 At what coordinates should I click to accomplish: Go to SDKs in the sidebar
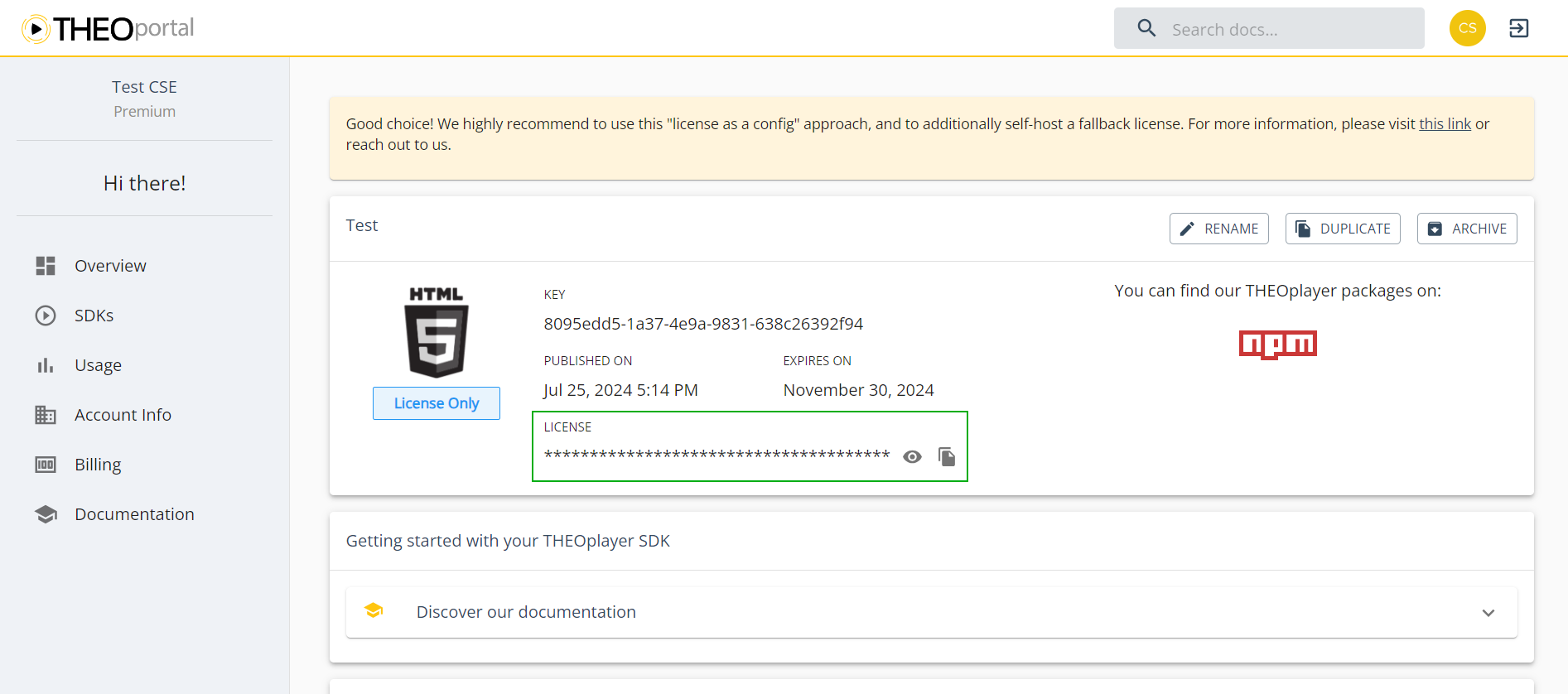point(94,316)
